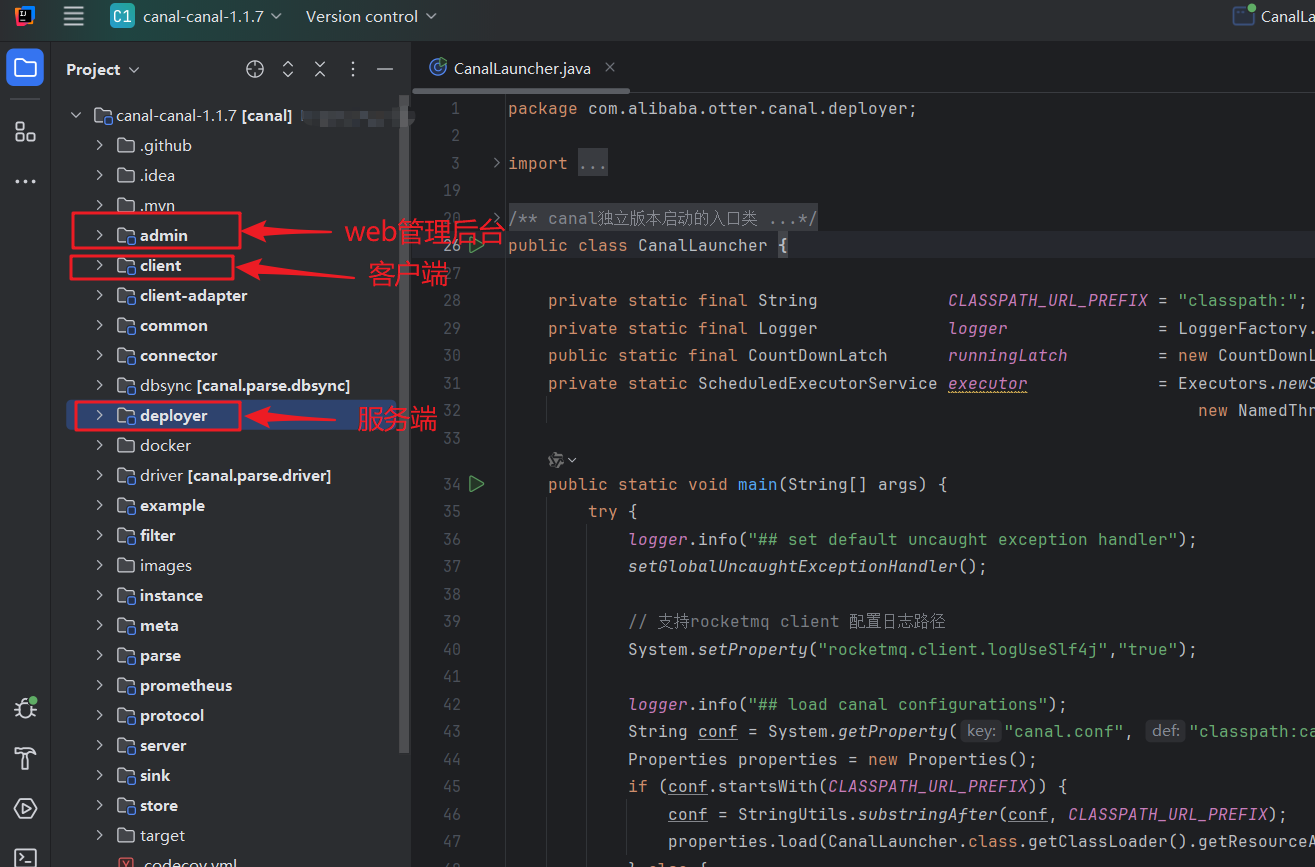Screen dimensions: 1315x867
Task: Hide the Project panel minimize icon
Action: (x=385, y=69)
